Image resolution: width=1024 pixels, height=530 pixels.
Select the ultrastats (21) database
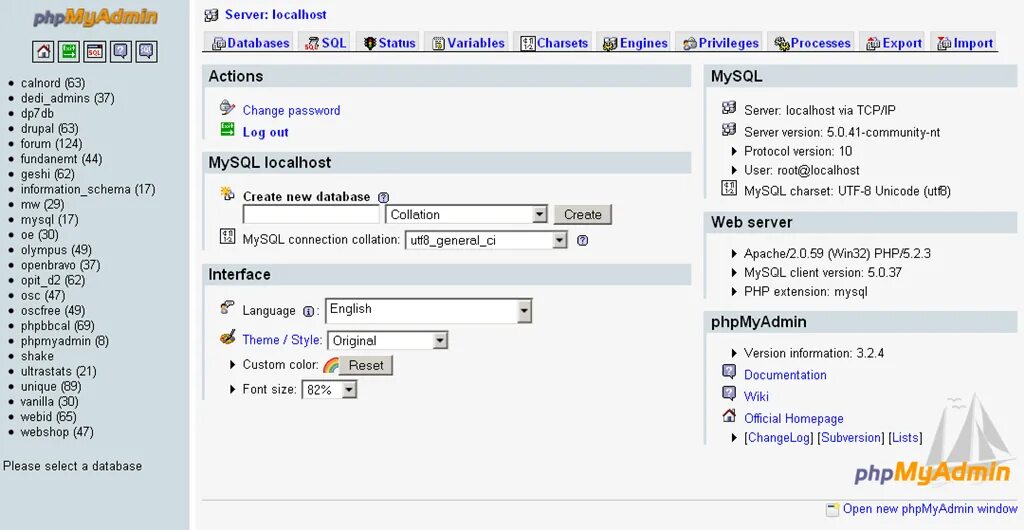(x=59, y=371)
